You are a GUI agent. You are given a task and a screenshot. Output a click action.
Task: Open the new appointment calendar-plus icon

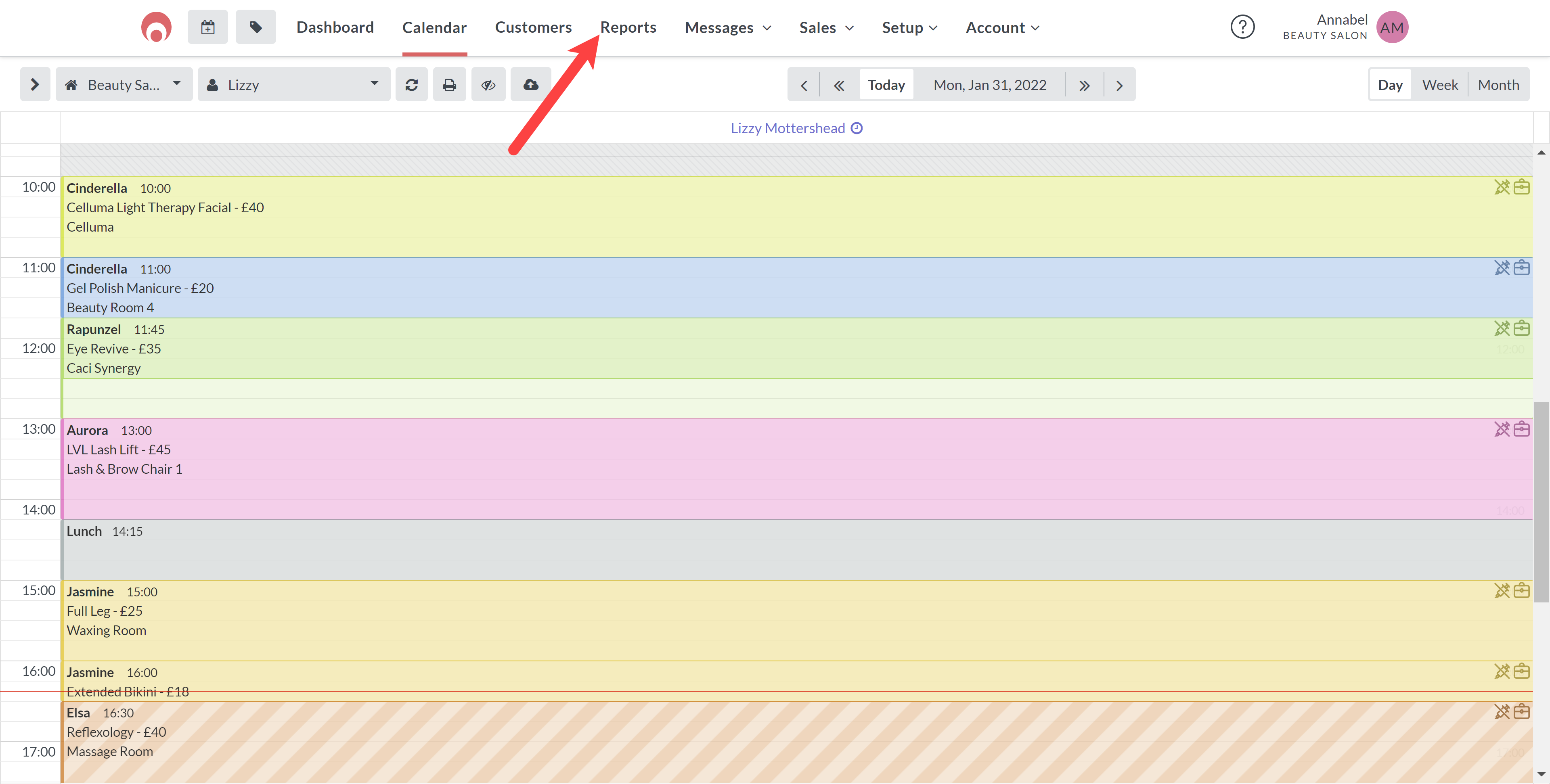click(x=207, y=27)
